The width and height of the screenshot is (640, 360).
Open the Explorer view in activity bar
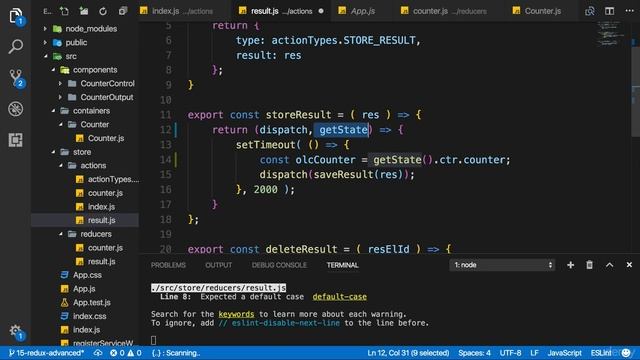point(16,16)
